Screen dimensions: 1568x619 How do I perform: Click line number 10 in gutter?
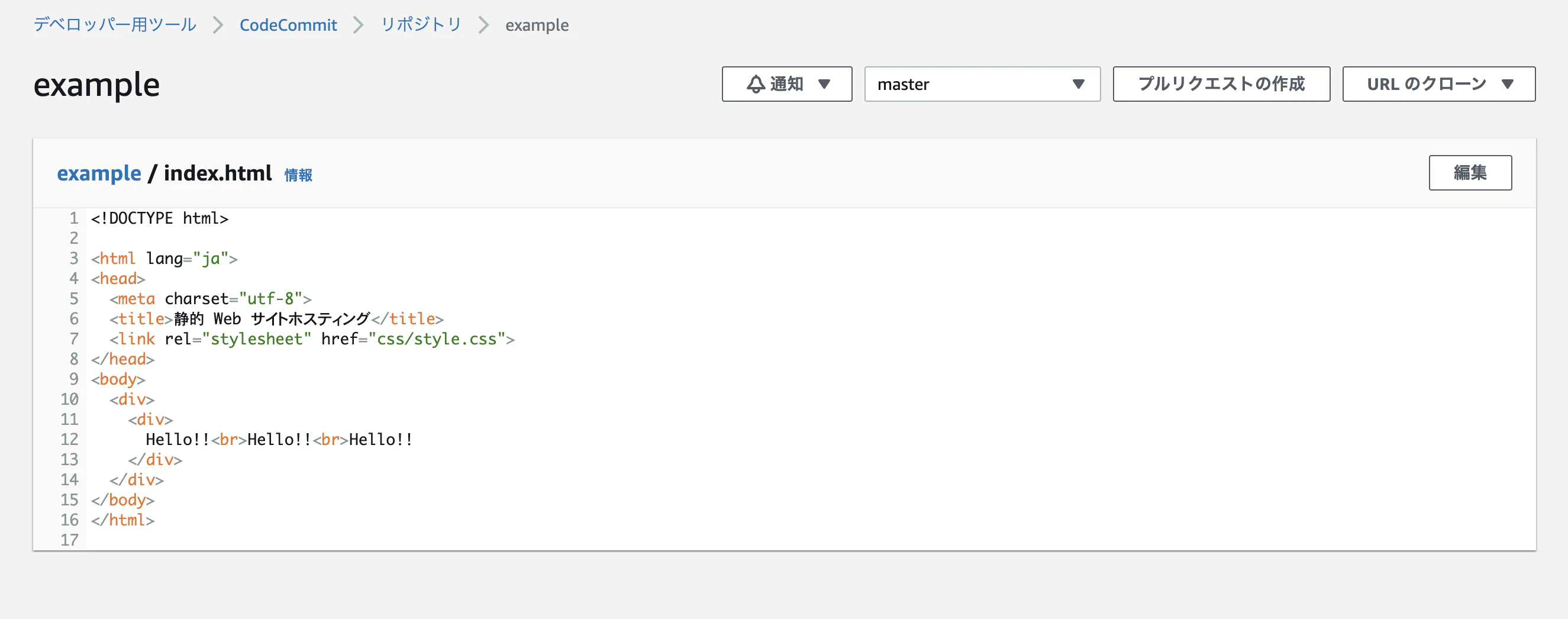coord(69,399)
